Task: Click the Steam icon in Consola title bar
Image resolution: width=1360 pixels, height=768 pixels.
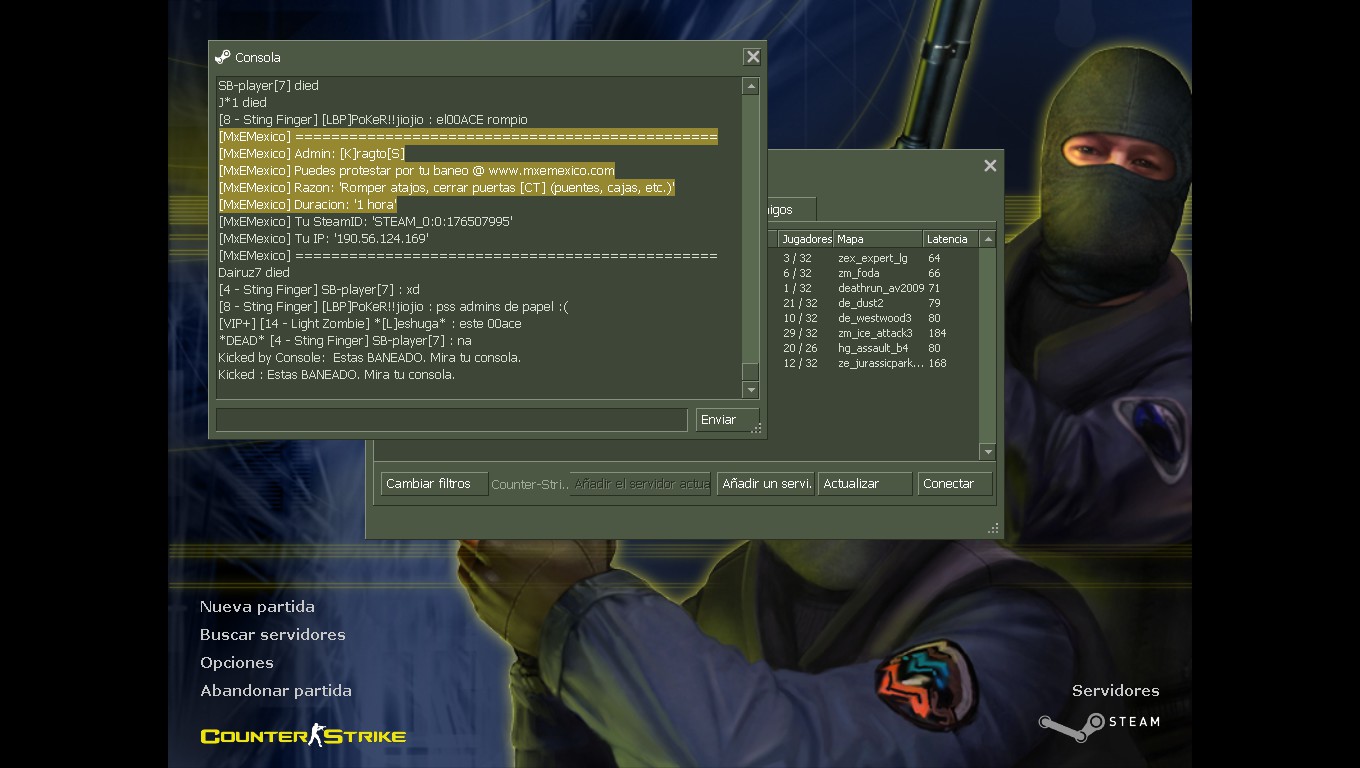Action: pyautogui.click(x=222, y=57)
